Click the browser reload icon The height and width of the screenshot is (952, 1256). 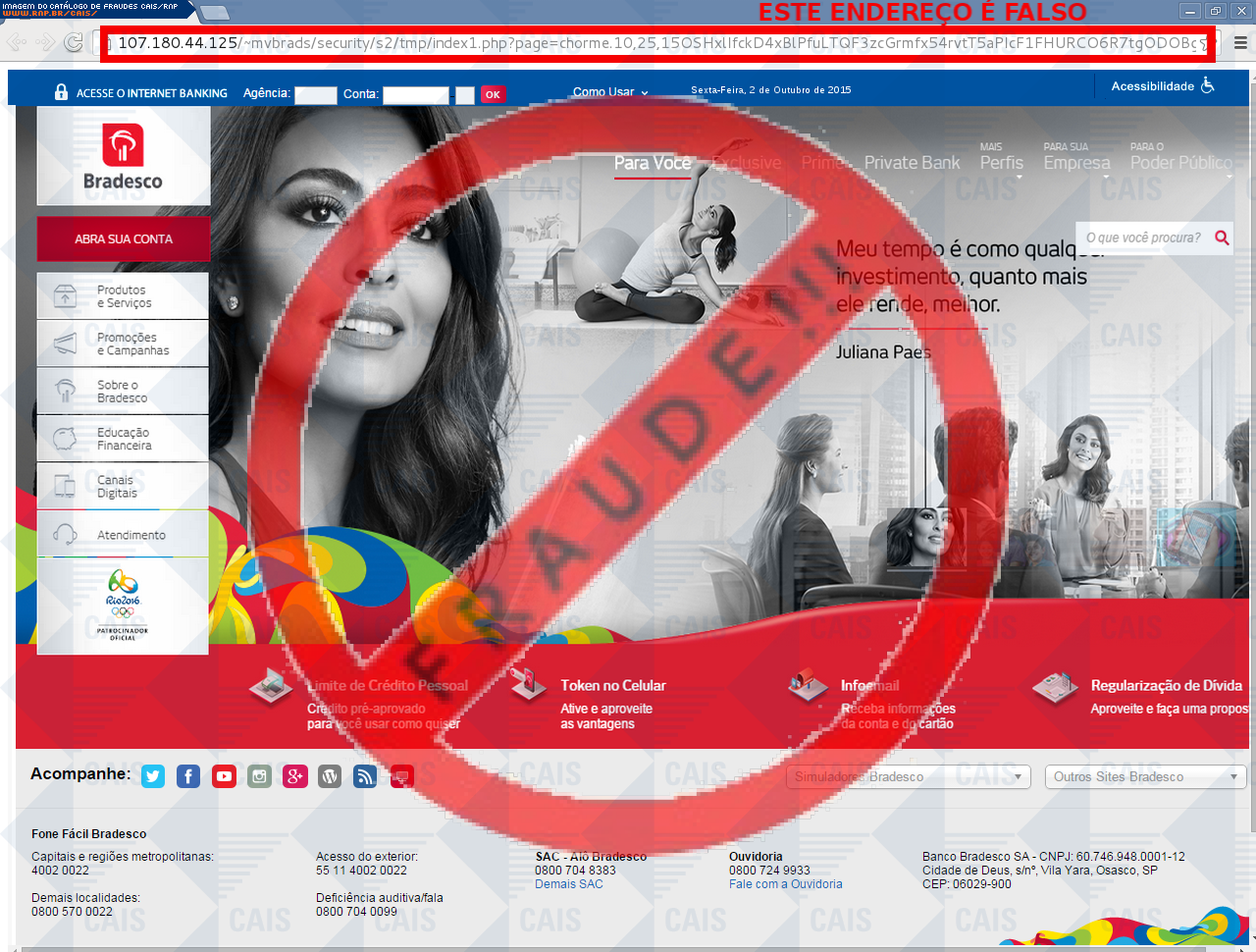pos(73,42)
